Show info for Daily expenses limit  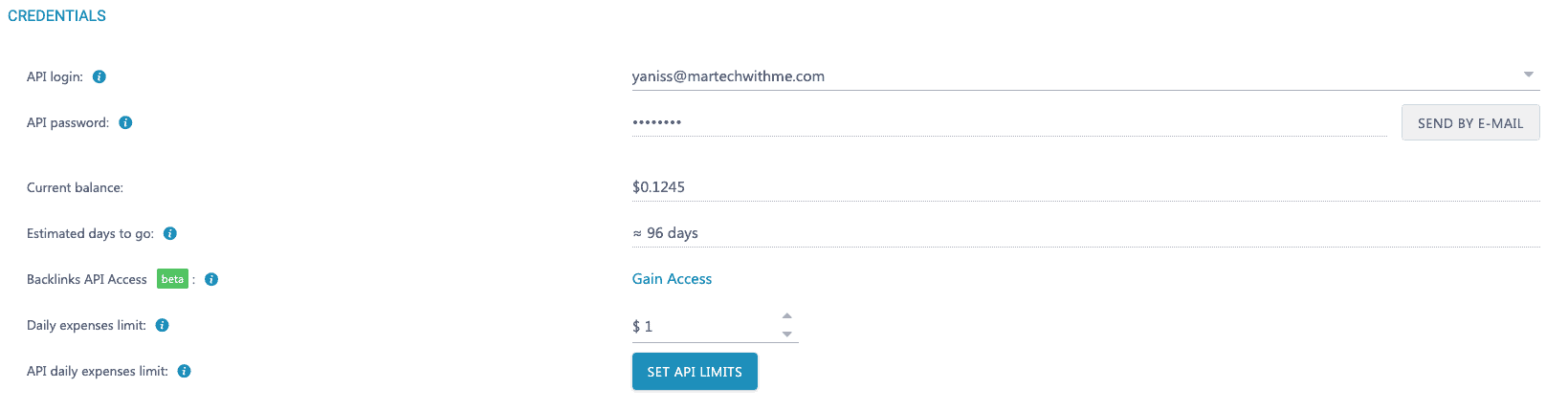(x=163, y=325)
